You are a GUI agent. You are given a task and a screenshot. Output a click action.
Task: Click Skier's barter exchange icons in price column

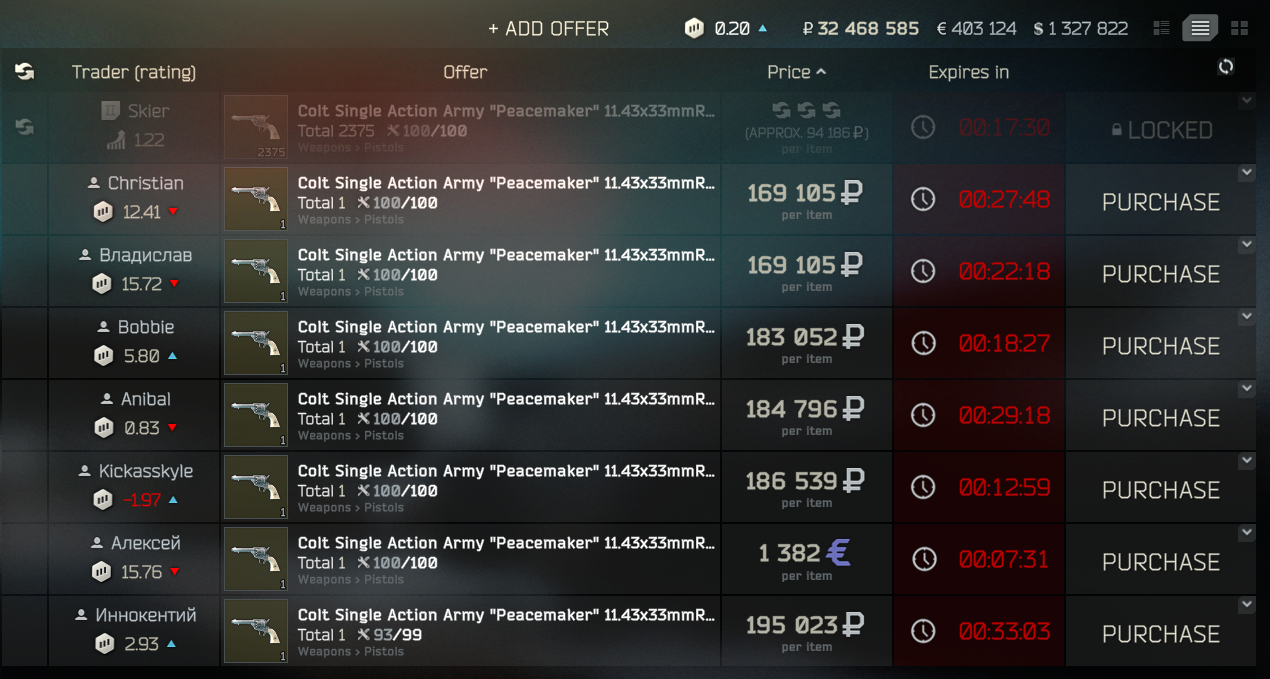[806, 110]
